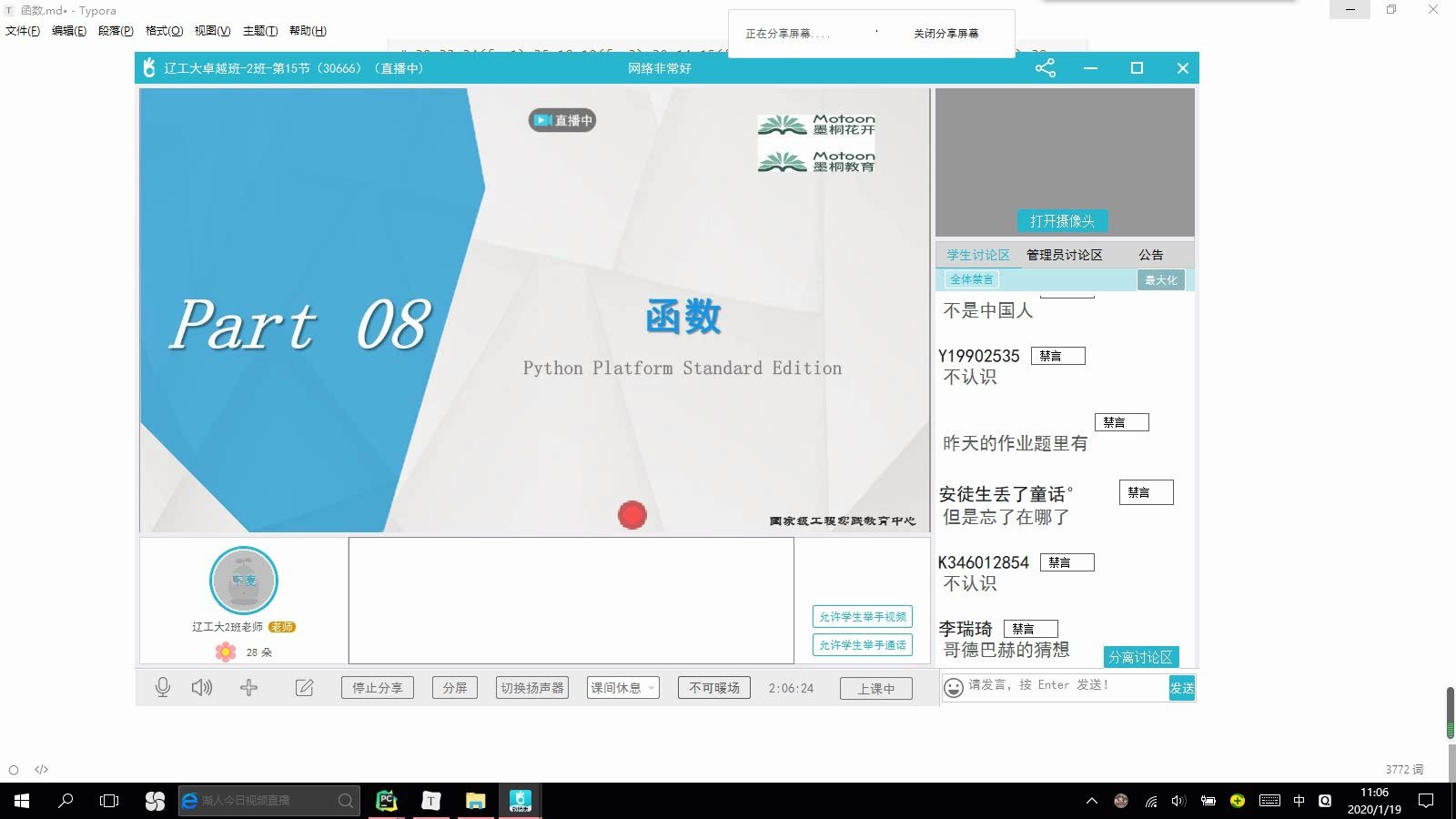Open PyCharm from the taskbar
This screenshot has width=1456, height=819.
[x=386, y=801]
